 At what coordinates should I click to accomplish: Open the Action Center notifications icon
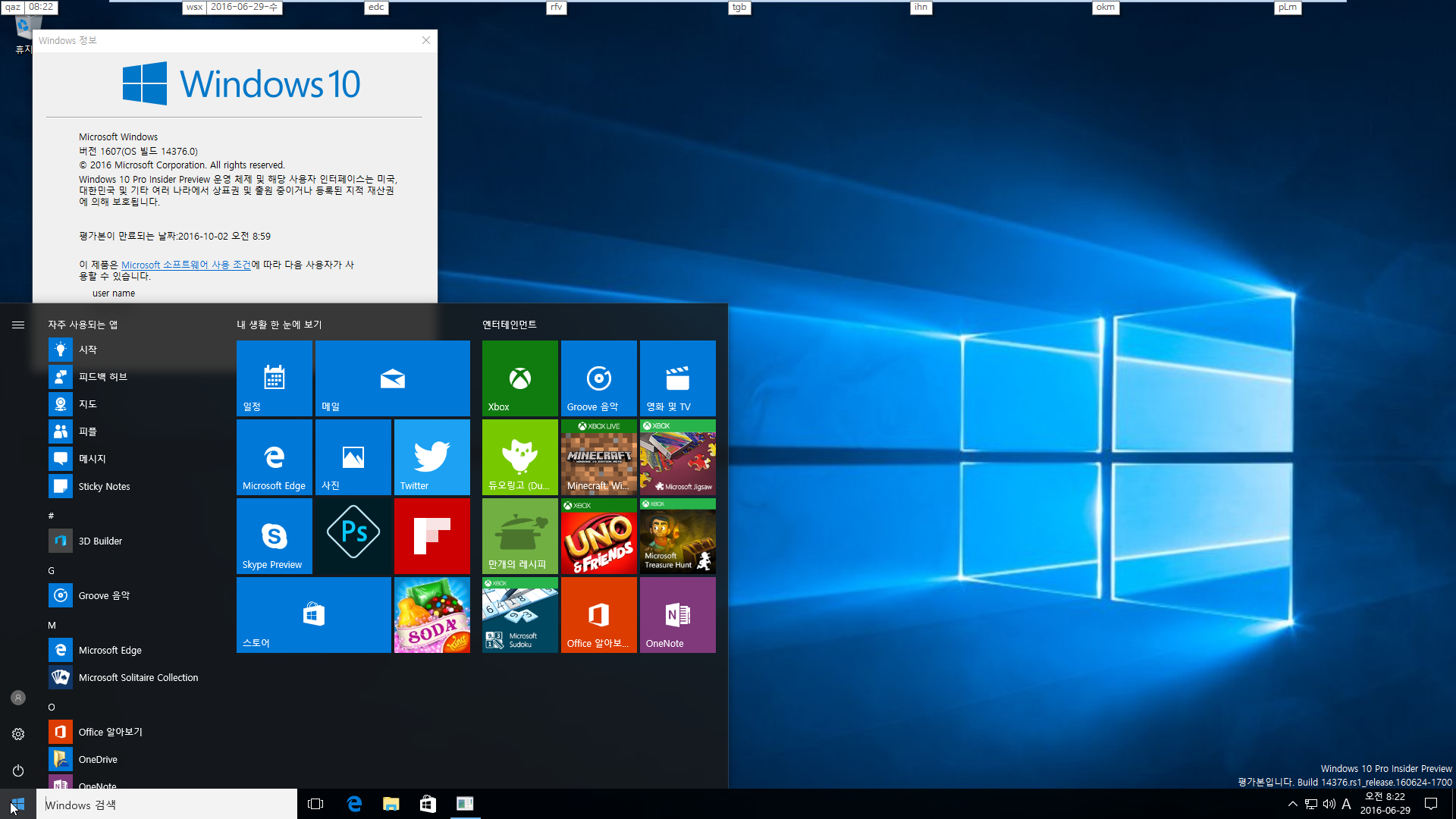1431,804
